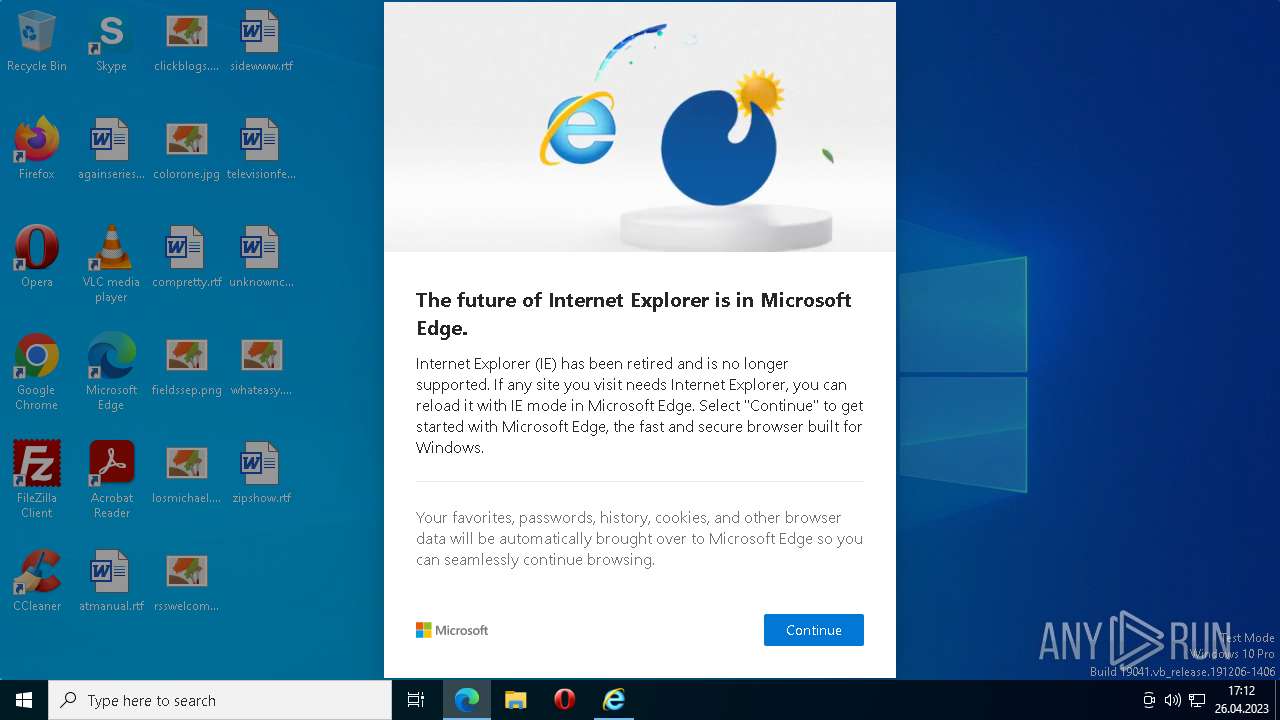The height and width of the screenshot is (720, 1280).
Task: Select the Skype desktop shortcut
Action: tap(111, 42)
